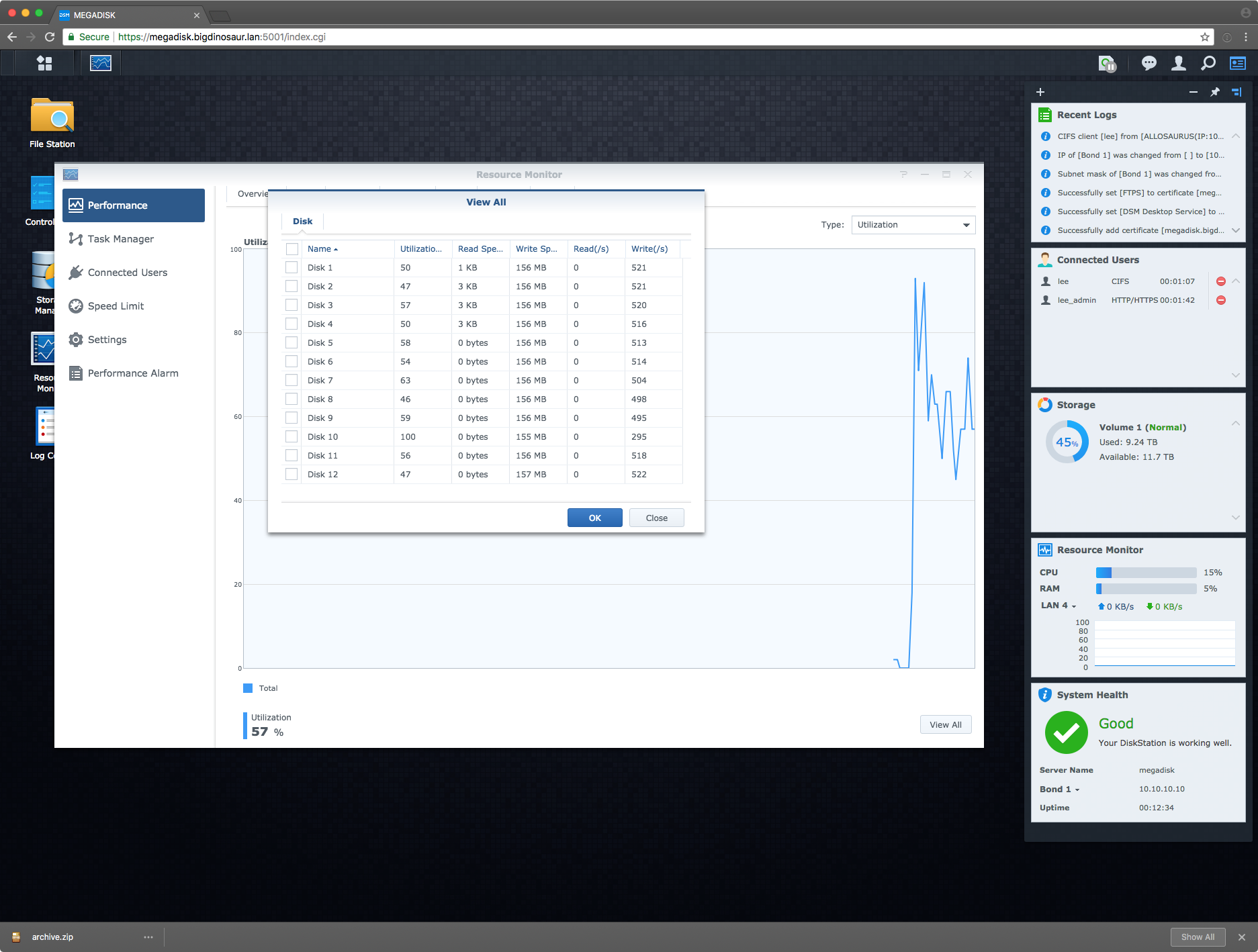Select the Disk 10 checkbox

(x=291, y=436)
